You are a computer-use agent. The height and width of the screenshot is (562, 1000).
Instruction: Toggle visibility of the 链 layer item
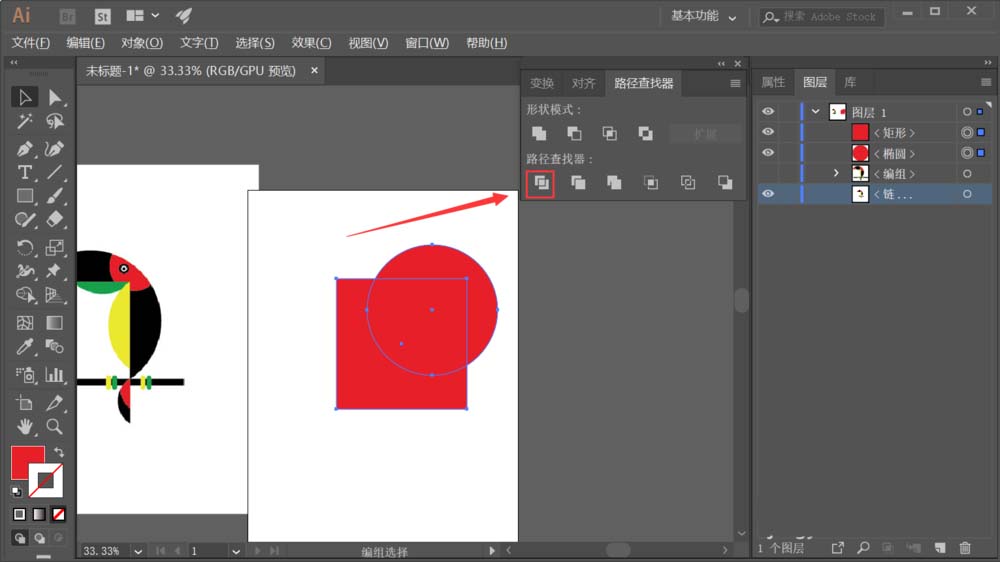pos(768,193)
